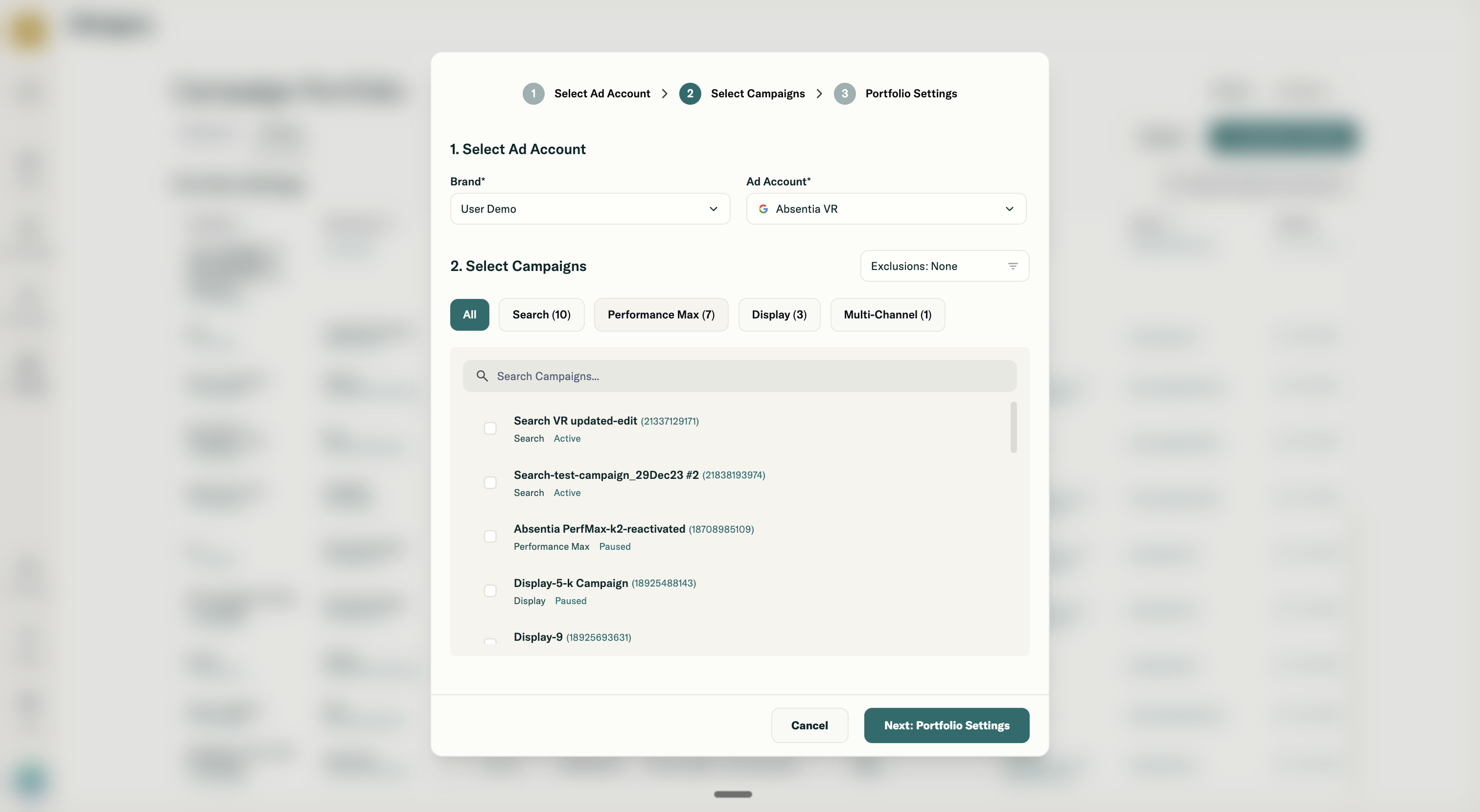Click chevron arrow after Select Campaigns step

[819, 93]
